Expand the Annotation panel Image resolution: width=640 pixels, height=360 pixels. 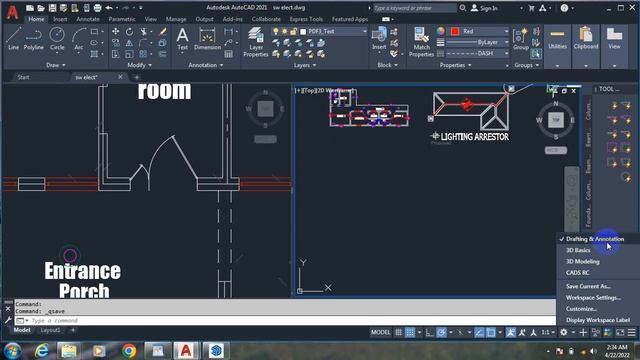tap(206, 65)
